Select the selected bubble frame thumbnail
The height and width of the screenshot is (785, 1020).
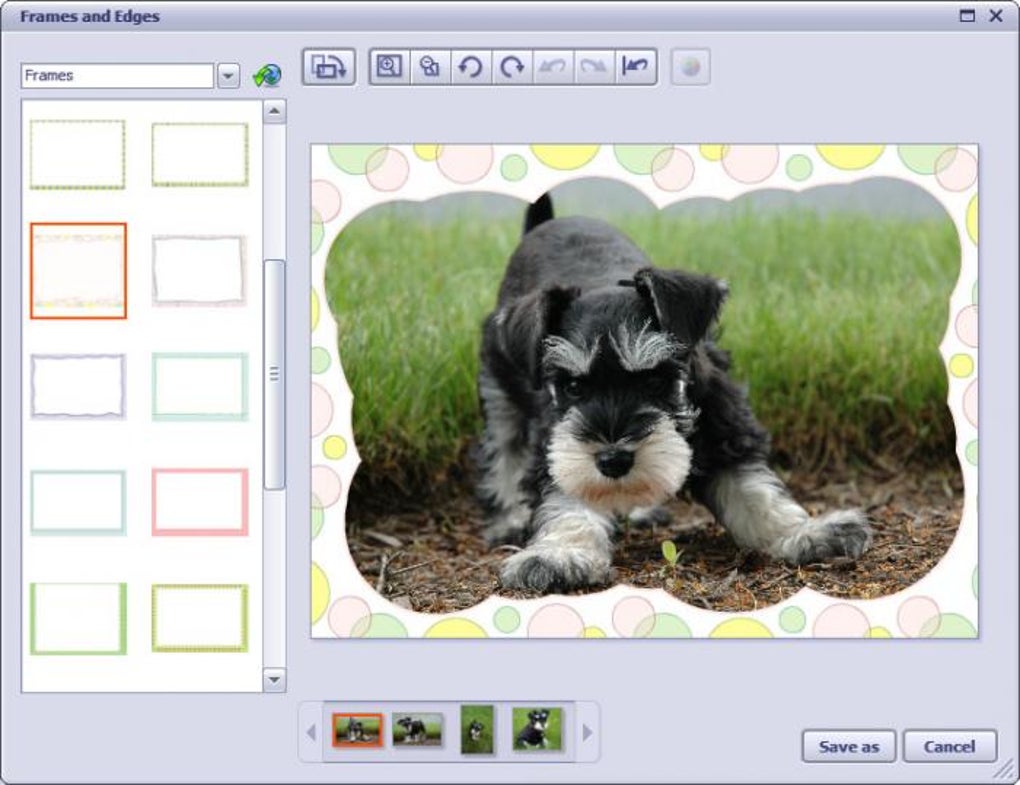tap(78, 271)
